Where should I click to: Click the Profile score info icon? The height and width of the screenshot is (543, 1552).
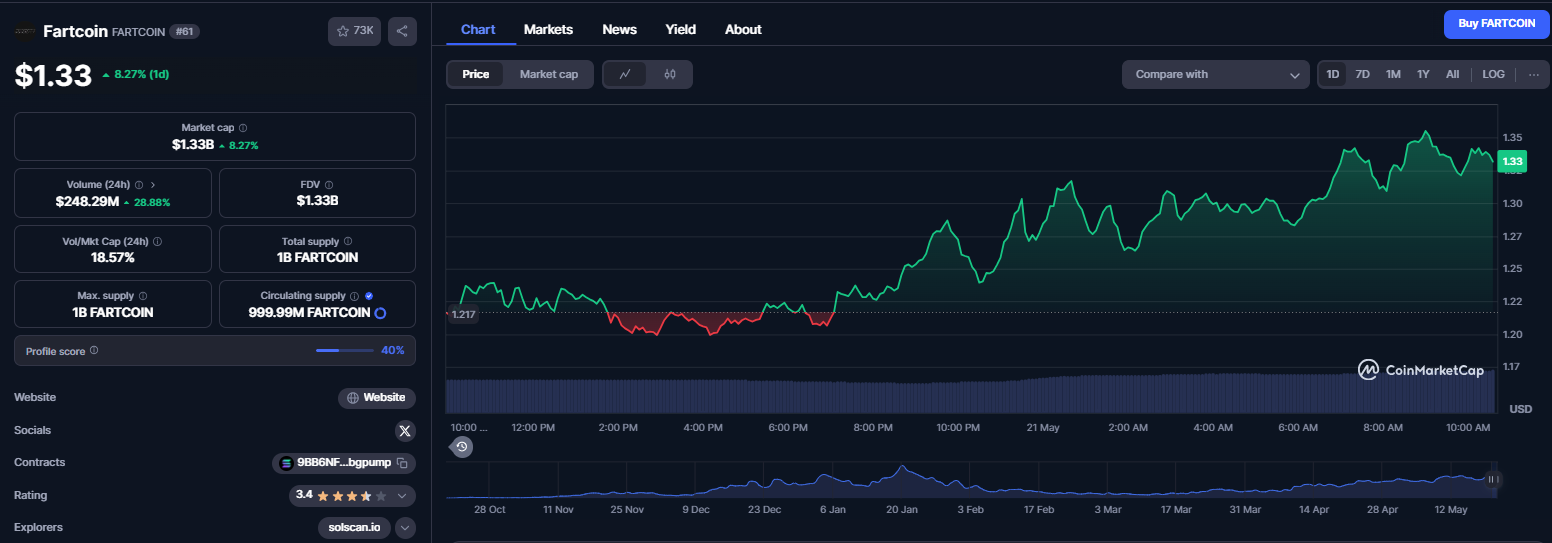(94, 351)
